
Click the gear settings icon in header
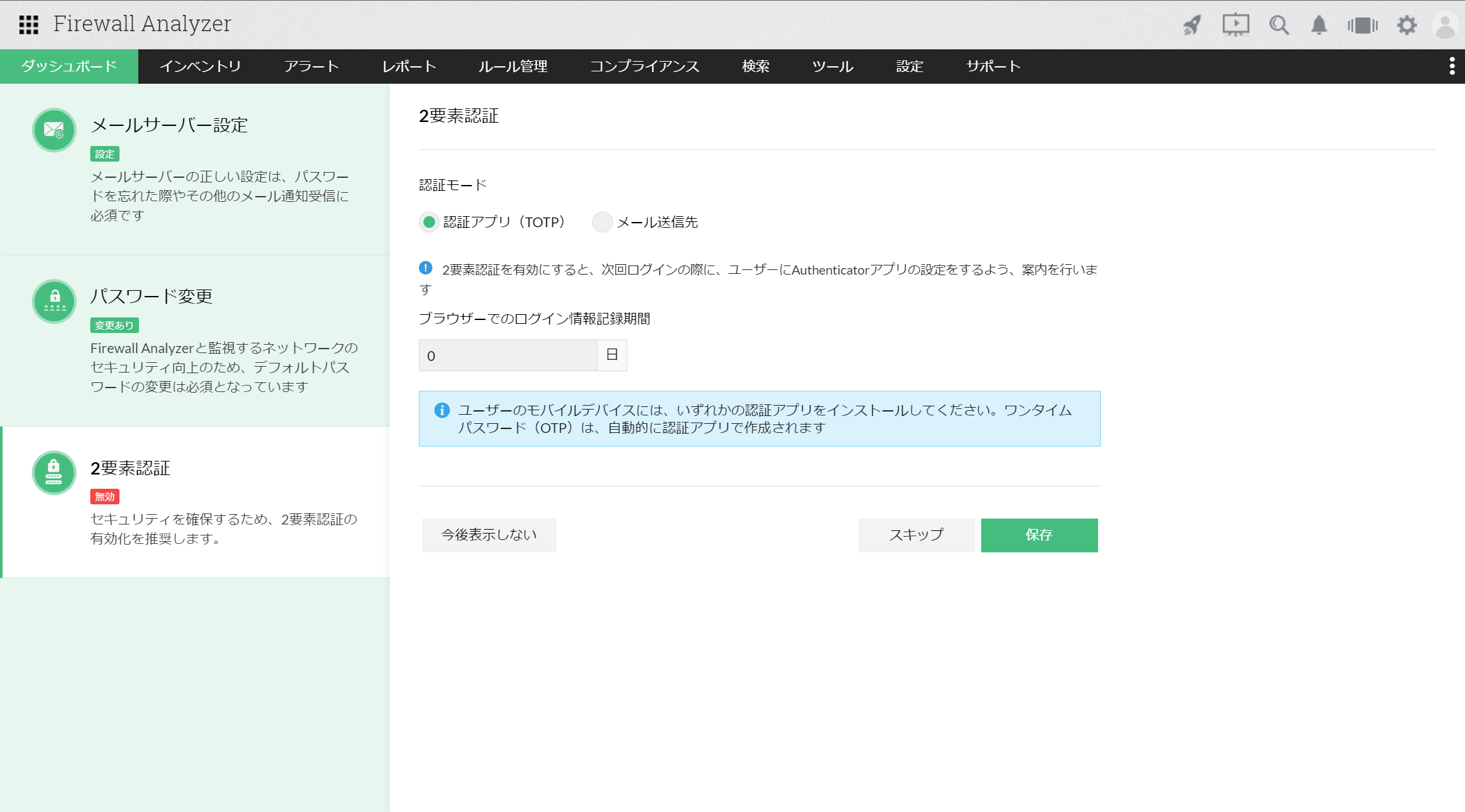[1407, 25]
